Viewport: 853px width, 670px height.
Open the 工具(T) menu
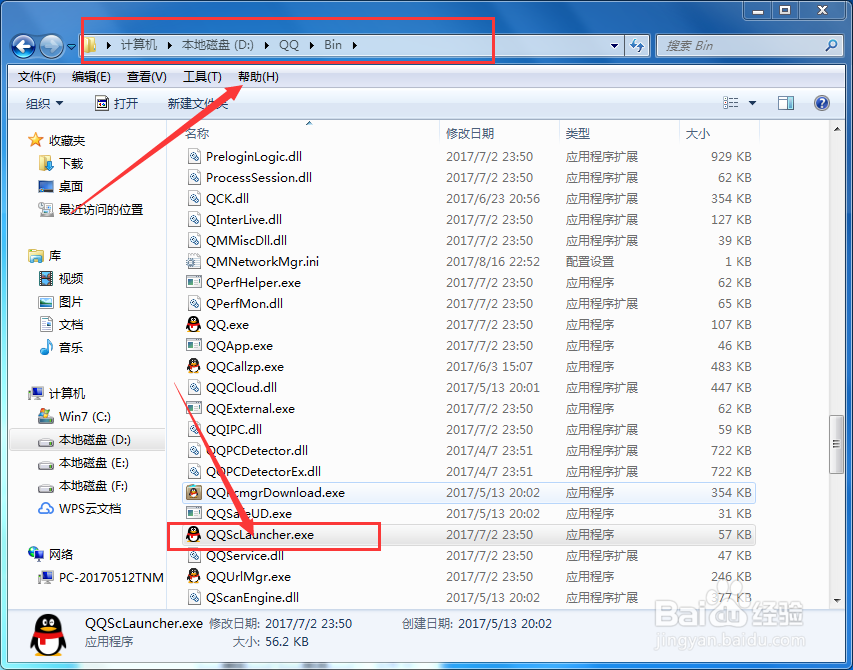(x=202, y=77)
